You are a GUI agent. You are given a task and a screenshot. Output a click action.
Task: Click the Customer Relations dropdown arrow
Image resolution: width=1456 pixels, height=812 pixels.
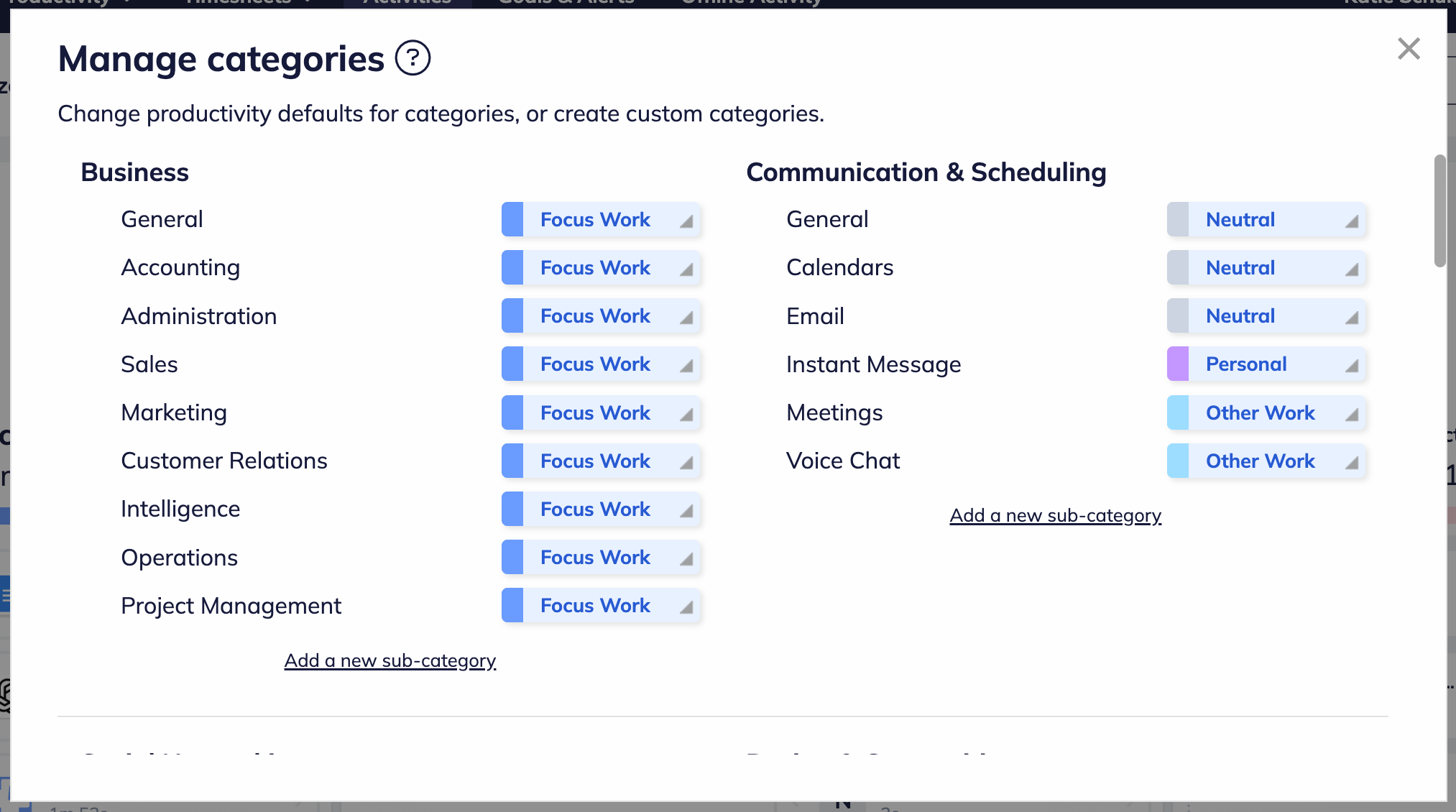[x=686, y=462]
